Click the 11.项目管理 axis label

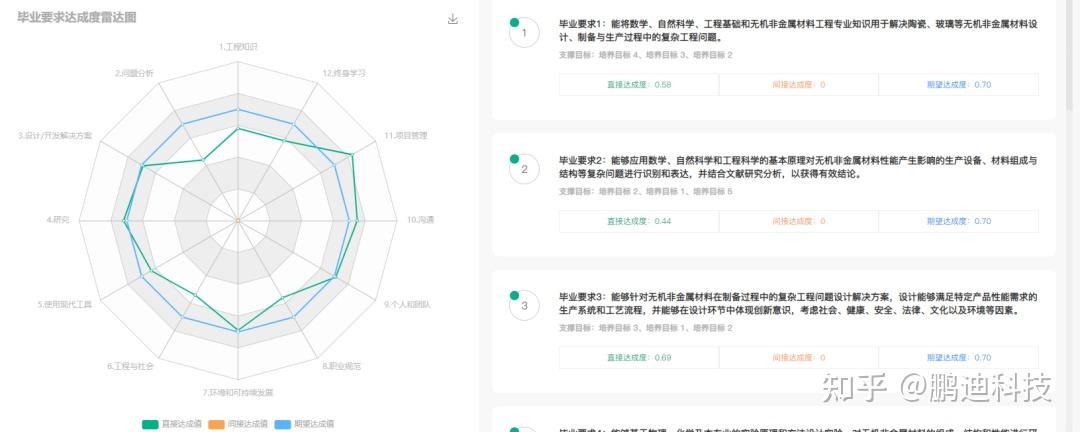pyautogui.click(x=406, y=135)
